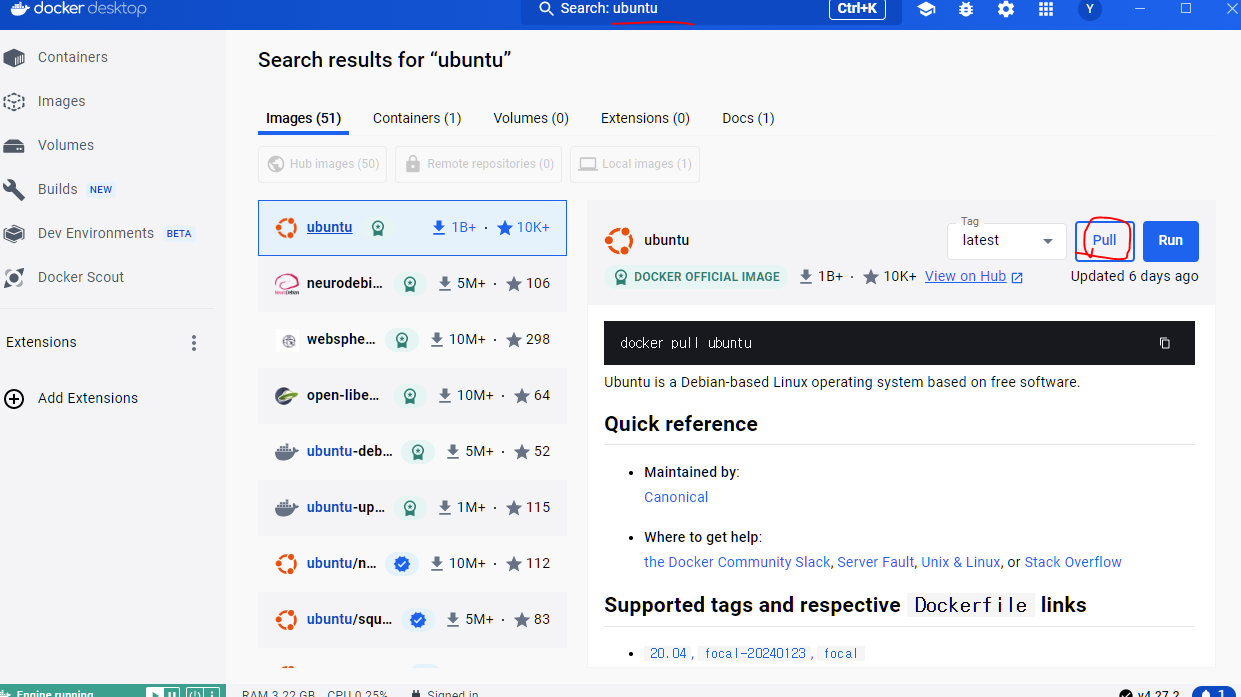Open the Canonical maintainer link
This screenshot has height=697, width=1241.
point(676,497)
